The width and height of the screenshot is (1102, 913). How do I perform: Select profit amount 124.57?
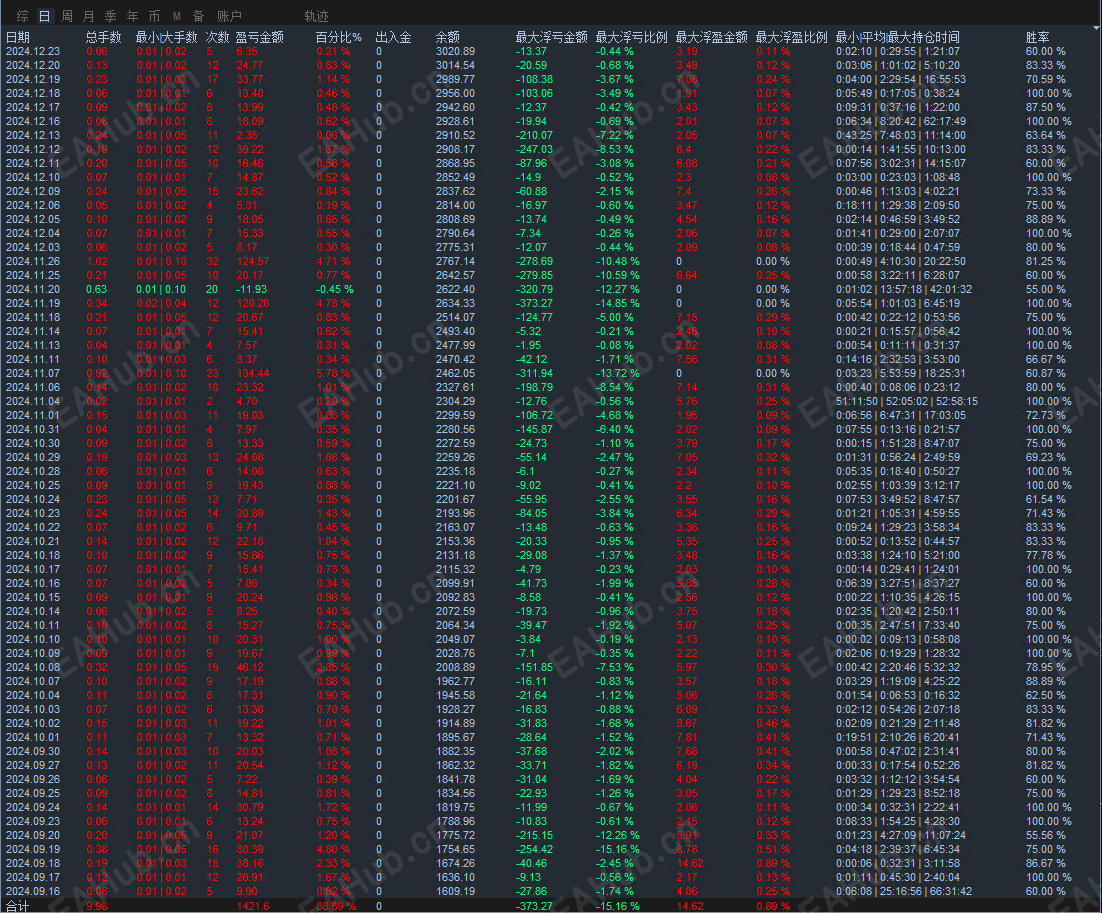[x=252, y=261]
